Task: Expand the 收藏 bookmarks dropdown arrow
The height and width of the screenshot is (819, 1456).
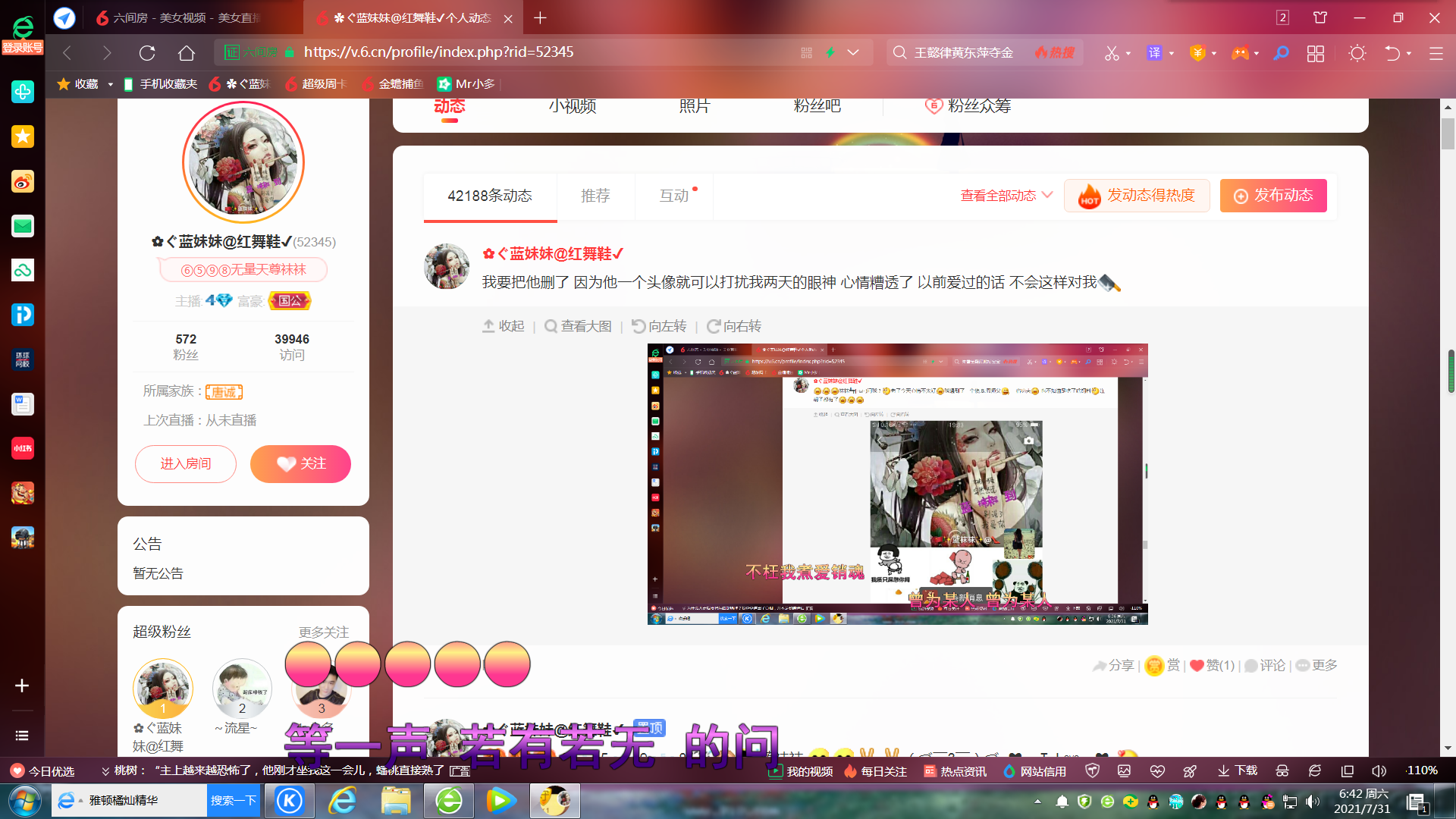Action: (x=110, y=84)
